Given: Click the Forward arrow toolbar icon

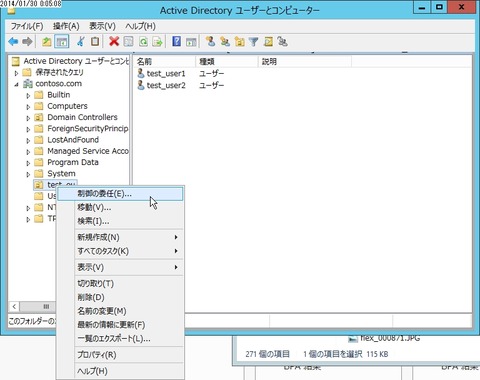Looking at the screenshot, I should point(27,42).
